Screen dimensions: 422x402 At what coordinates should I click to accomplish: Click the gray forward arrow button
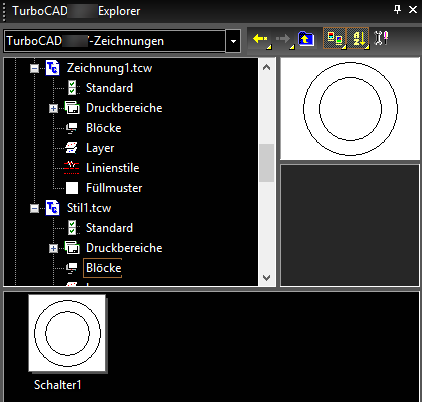[284, 39]
